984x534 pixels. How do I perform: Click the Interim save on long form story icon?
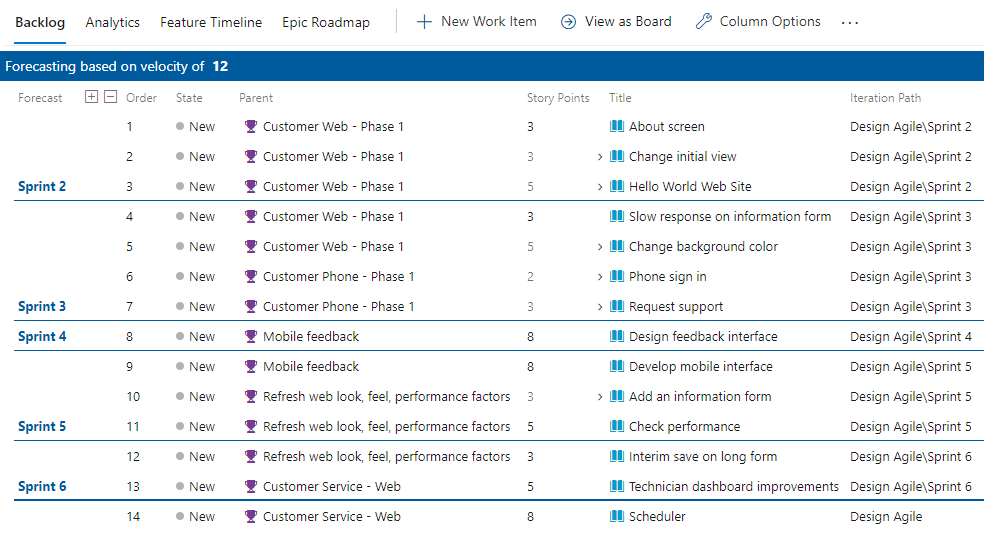(x=617, y=456)
